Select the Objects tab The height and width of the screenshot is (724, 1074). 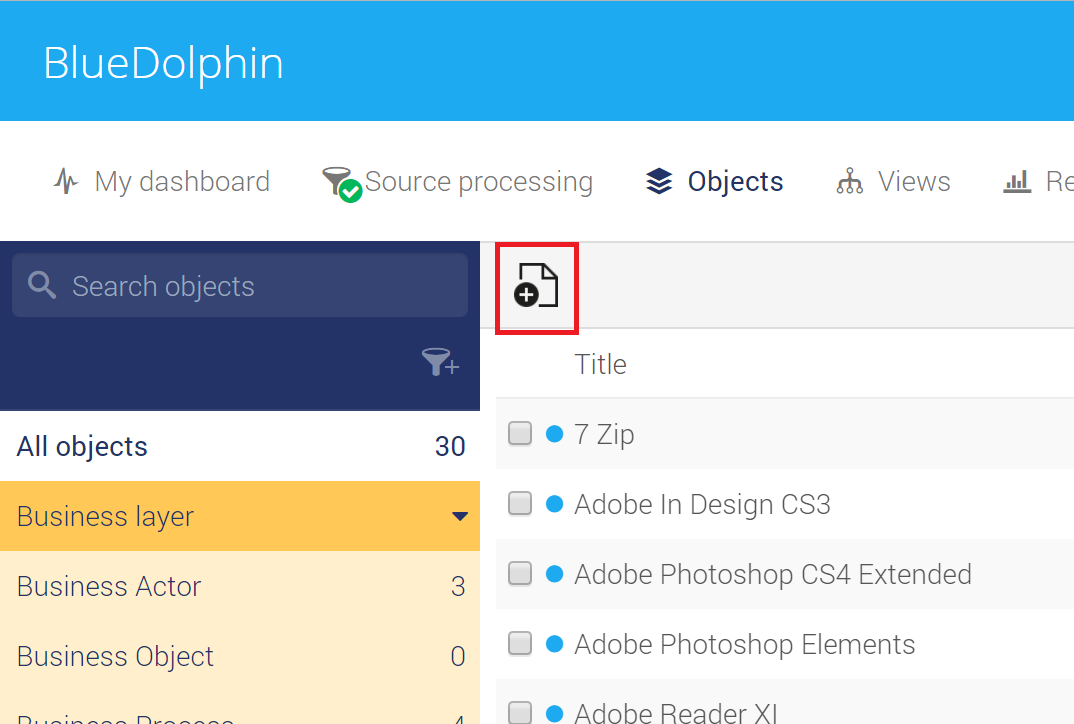coord(714,182)
